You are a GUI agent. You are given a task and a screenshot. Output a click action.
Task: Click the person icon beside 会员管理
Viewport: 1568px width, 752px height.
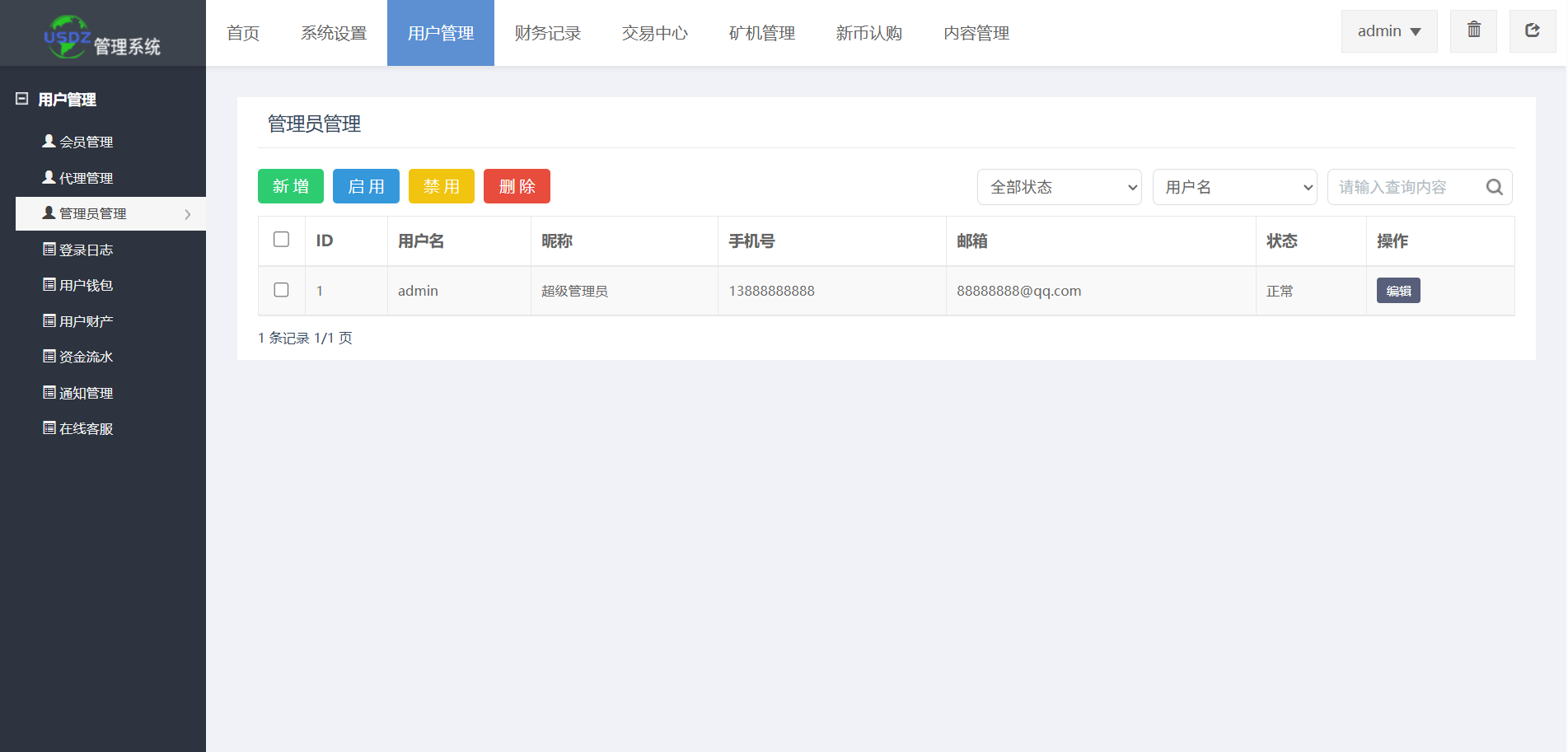click(x=49, y=141)
